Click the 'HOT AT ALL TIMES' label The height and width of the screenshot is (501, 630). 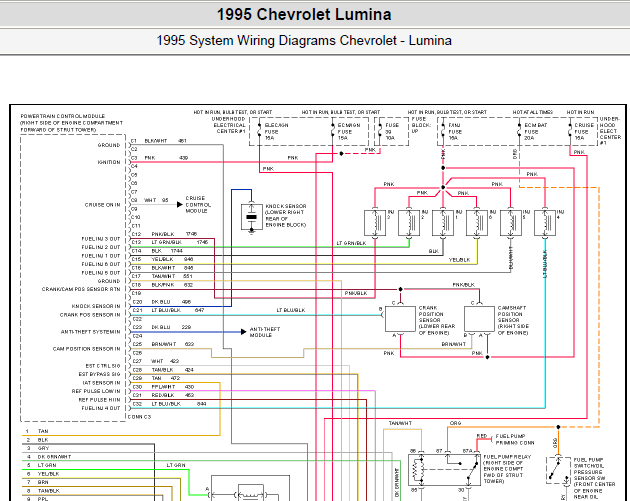533,112
